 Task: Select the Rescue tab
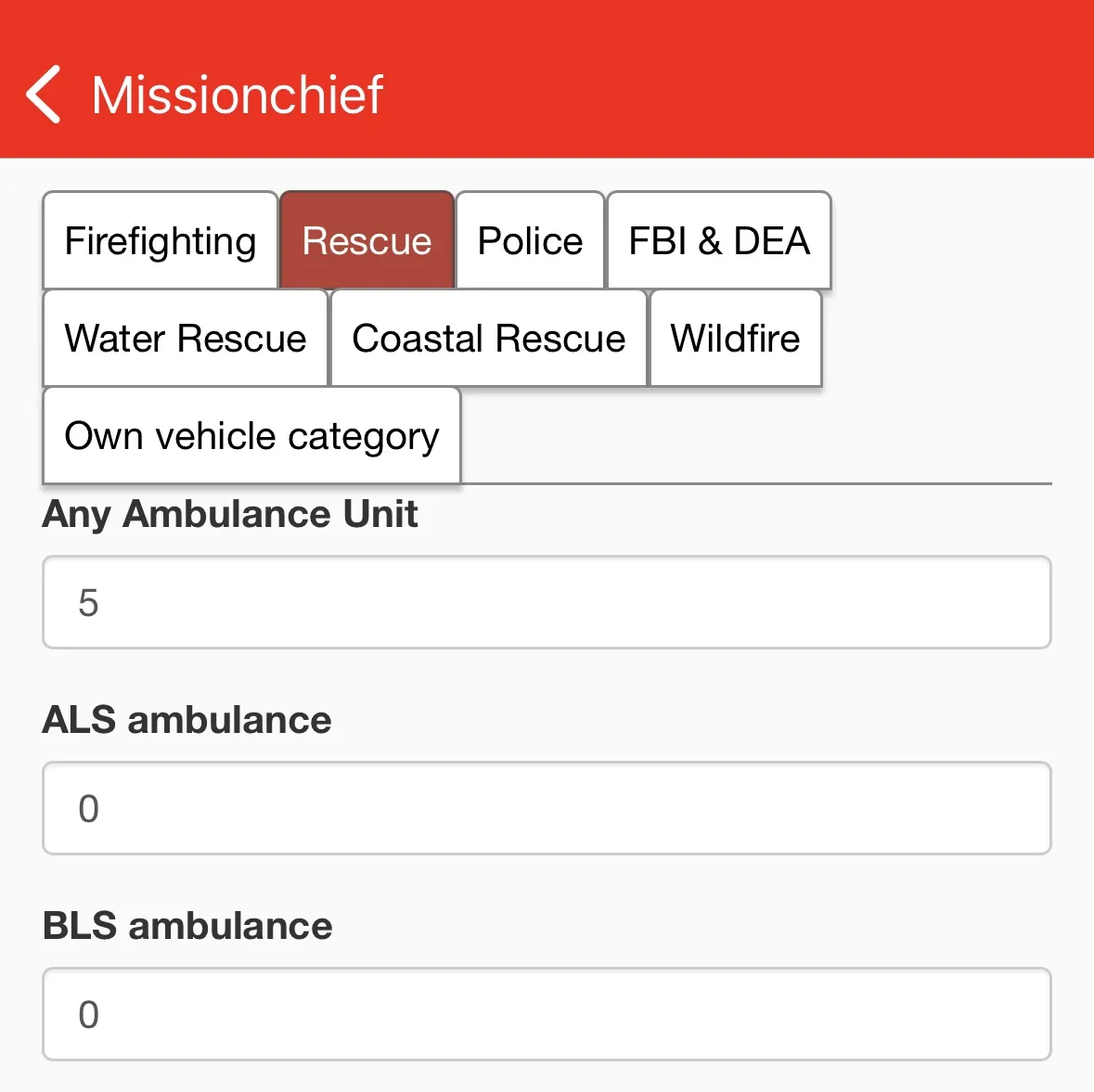[x=367, y=240]
